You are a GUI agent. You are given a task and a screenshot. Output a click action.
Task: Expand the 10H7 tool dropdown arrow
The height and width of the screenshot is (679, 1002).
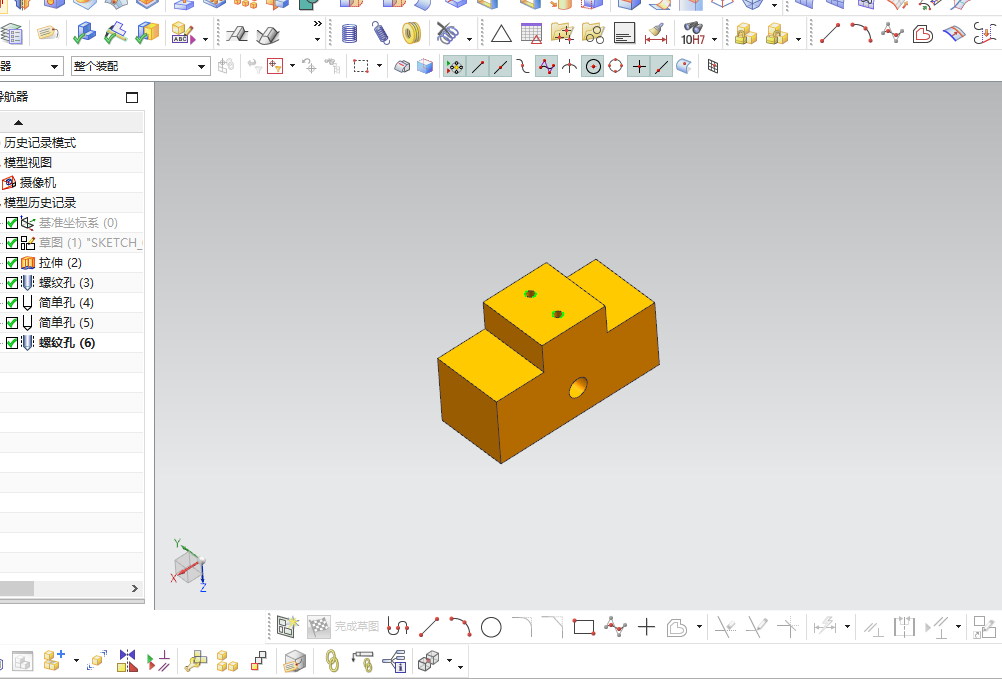714,40
